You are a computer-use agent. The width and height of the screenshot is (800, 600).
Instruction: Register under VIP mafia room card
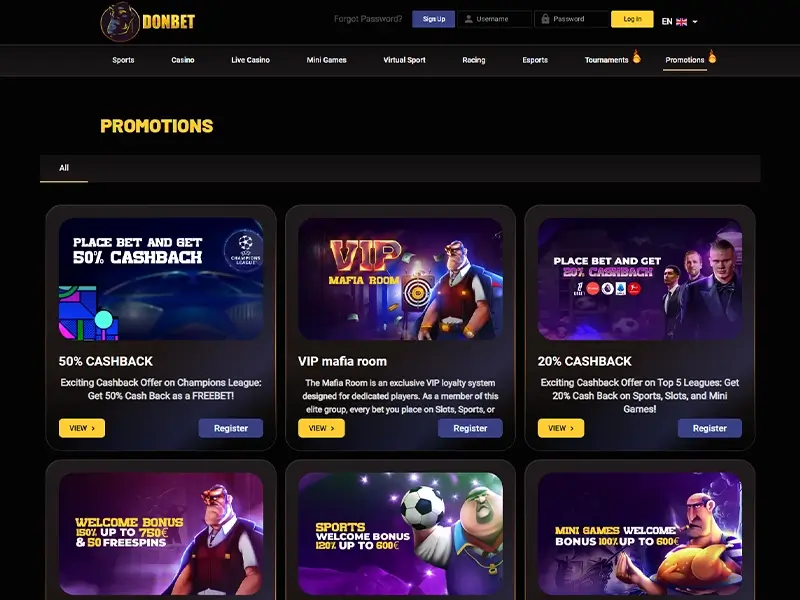tap(470, 428)
